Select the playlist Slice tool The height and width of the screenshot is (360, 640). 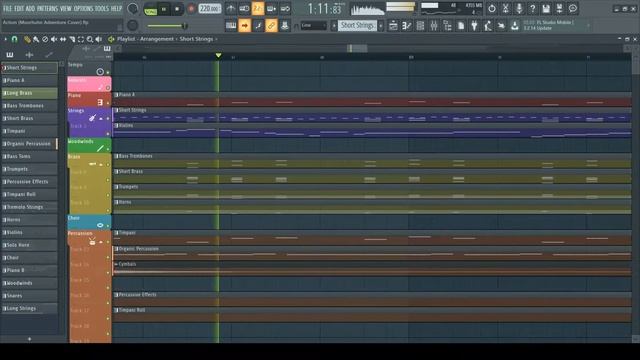pyautogui.click(x=72, y=39)
